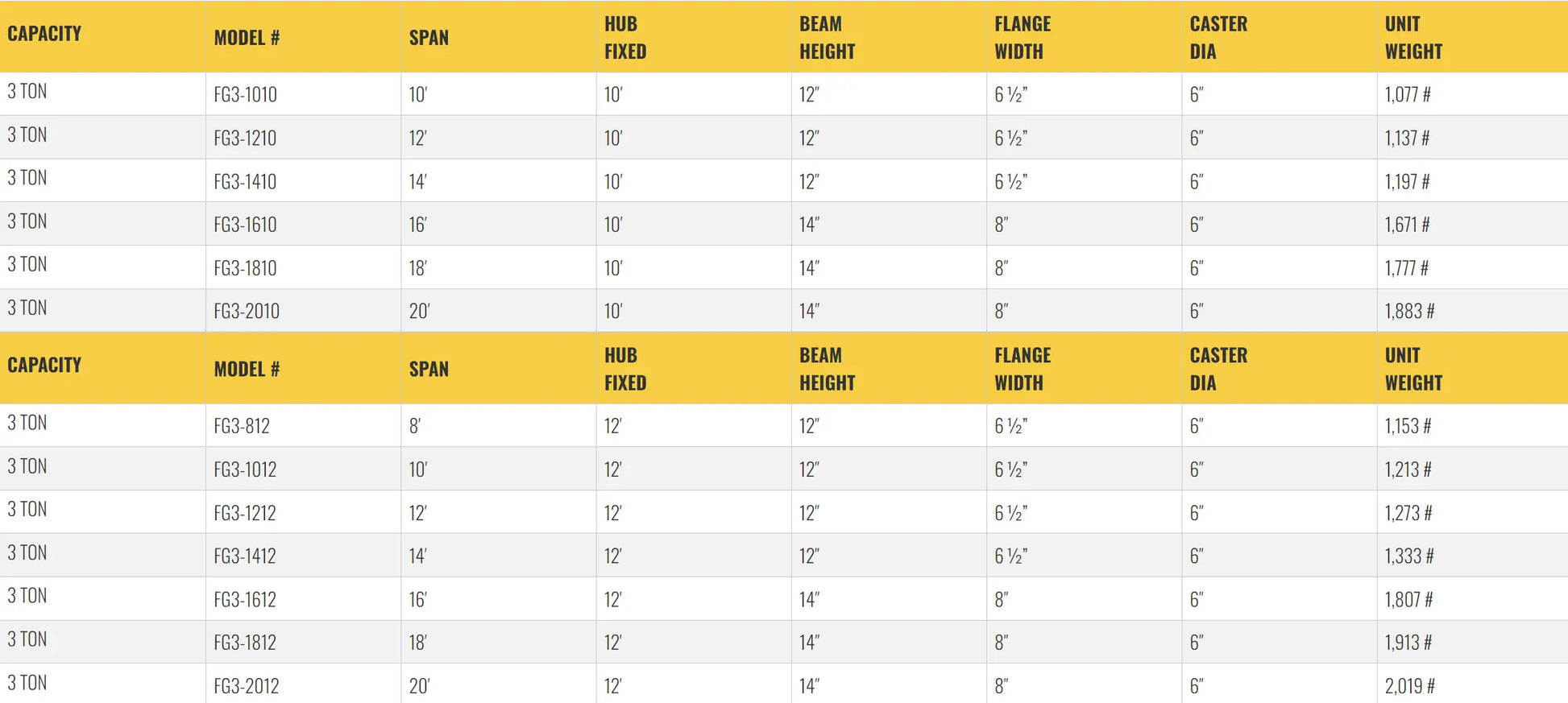The width and height of the screenshot is (1568, 703).
Task: Click the FG3-2012 model number
Action: click(x=247, y=686)
